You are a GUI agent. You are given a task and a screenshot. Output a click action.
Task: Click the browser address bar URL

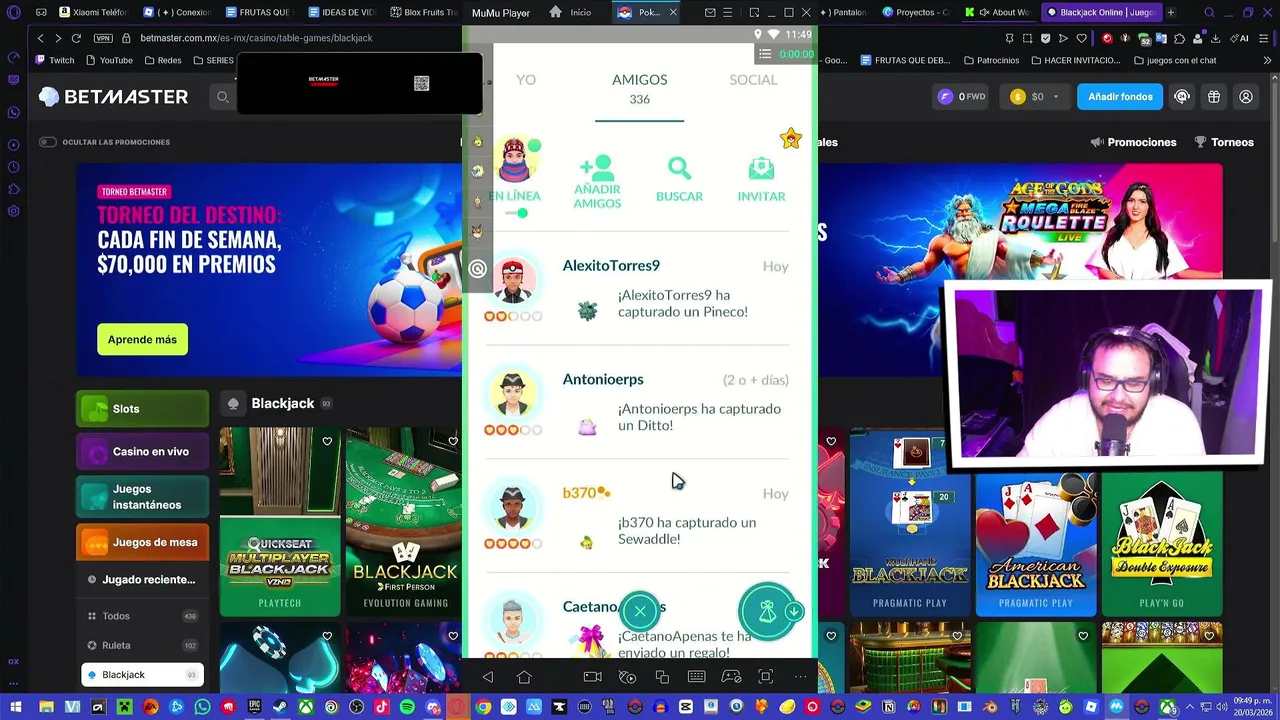(256, 38)
